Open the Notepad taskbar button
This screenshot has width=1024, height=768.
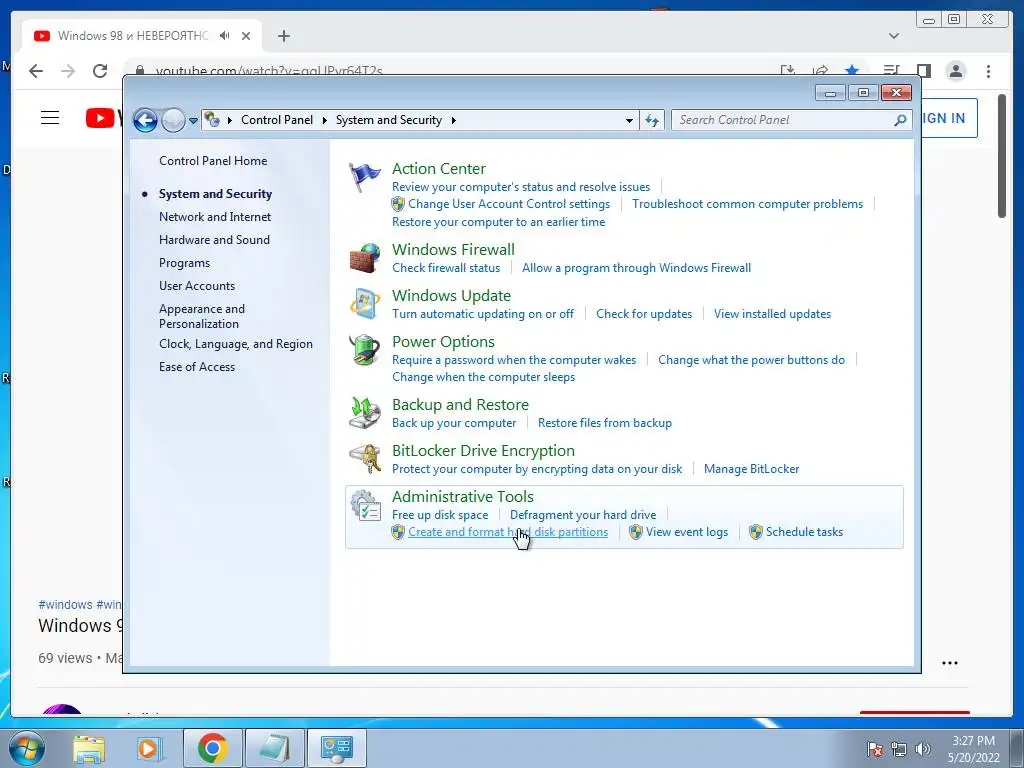(274, 748)
